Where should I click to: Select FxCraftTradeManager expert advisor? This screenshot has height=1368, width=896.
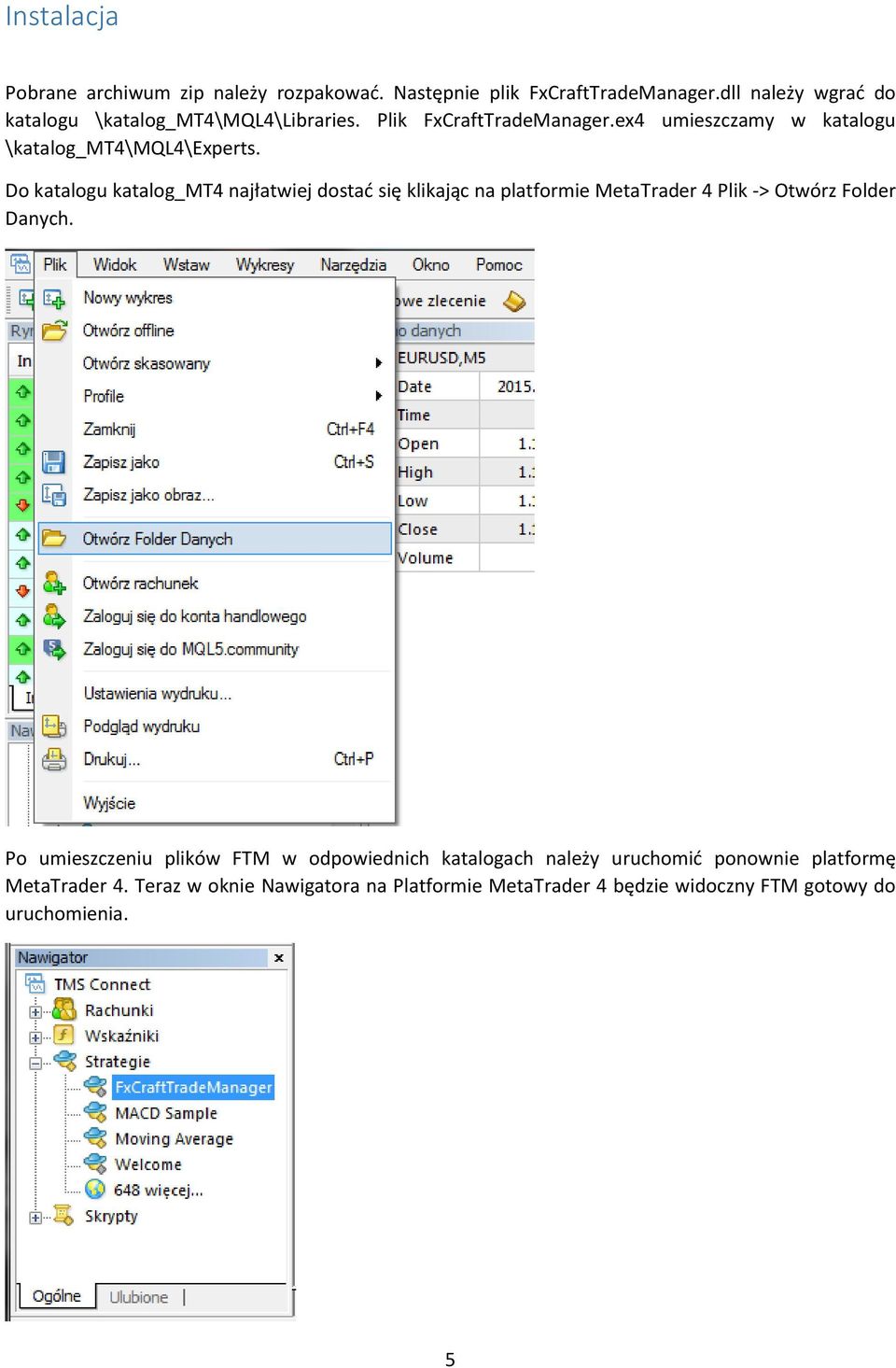point(193,1087)
